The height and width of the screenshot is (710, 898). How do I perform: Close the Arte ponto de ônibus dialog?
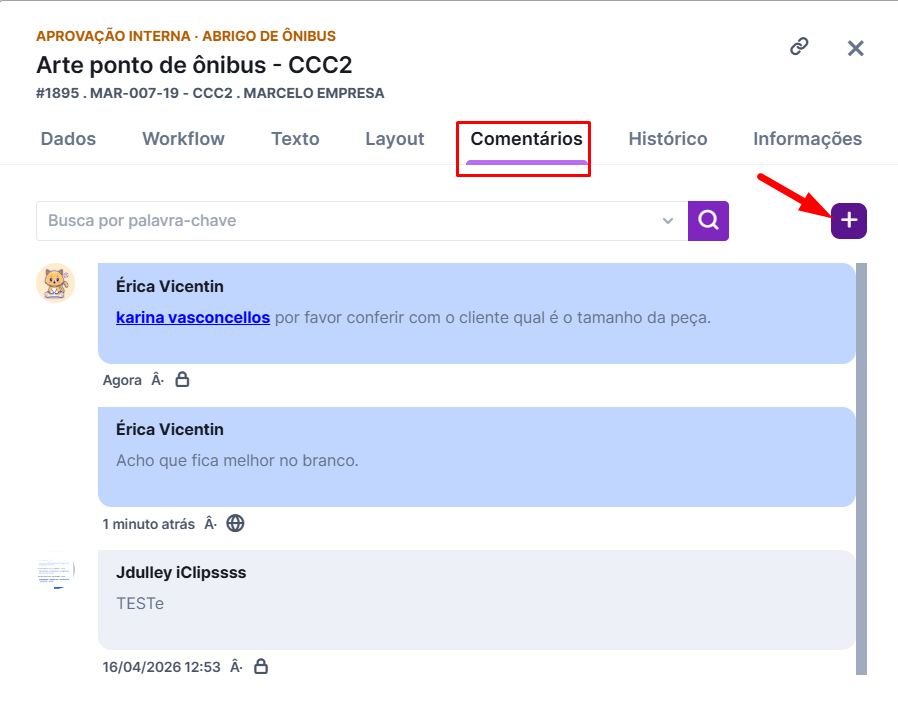click(856, 48)
